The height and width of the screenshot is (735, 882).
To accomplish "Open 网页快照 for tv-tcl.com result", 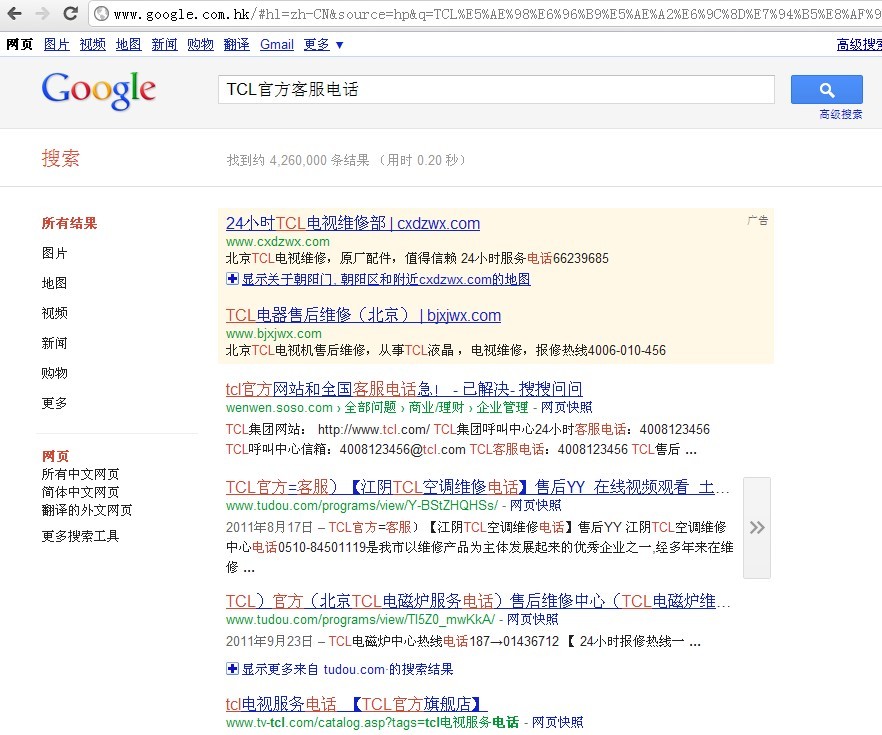I will click(557, 723).
